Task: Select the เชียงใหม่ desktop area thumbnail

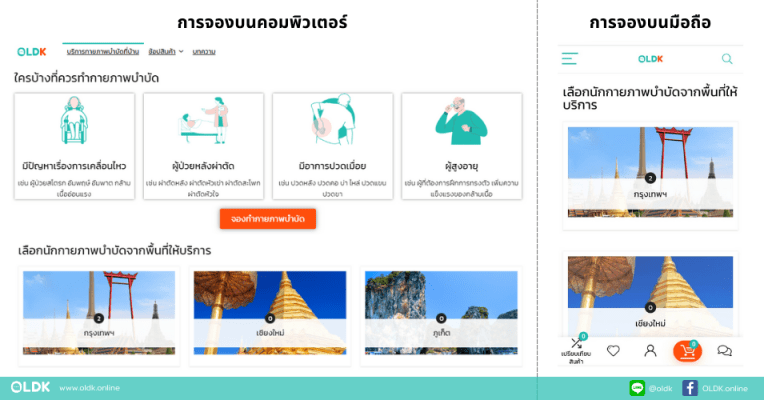Action: click(x=270, y=313)
